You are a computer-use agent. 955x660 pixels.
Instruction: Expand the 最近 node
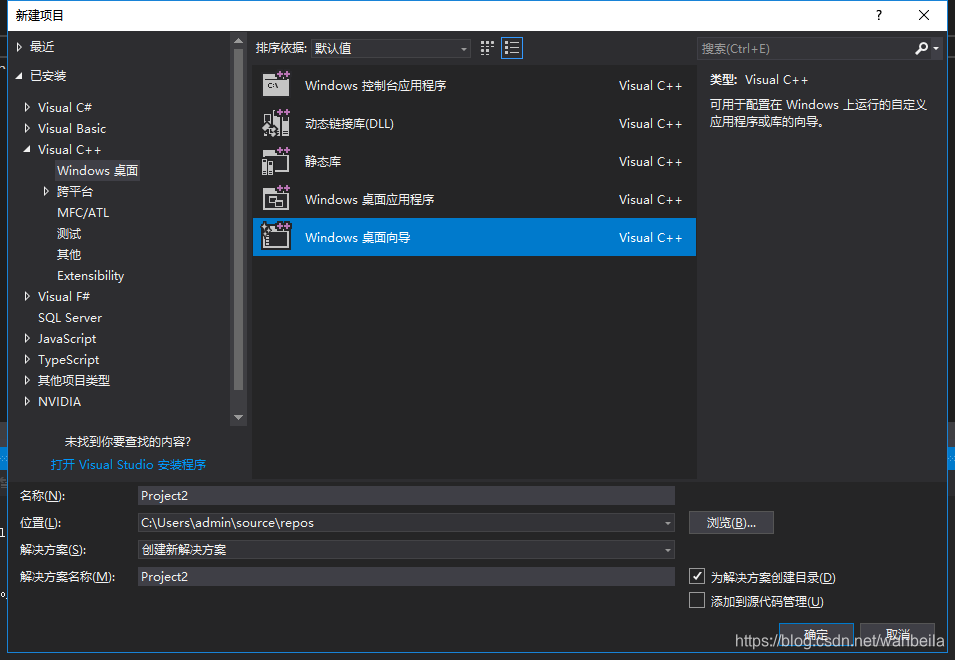point(19,46)
